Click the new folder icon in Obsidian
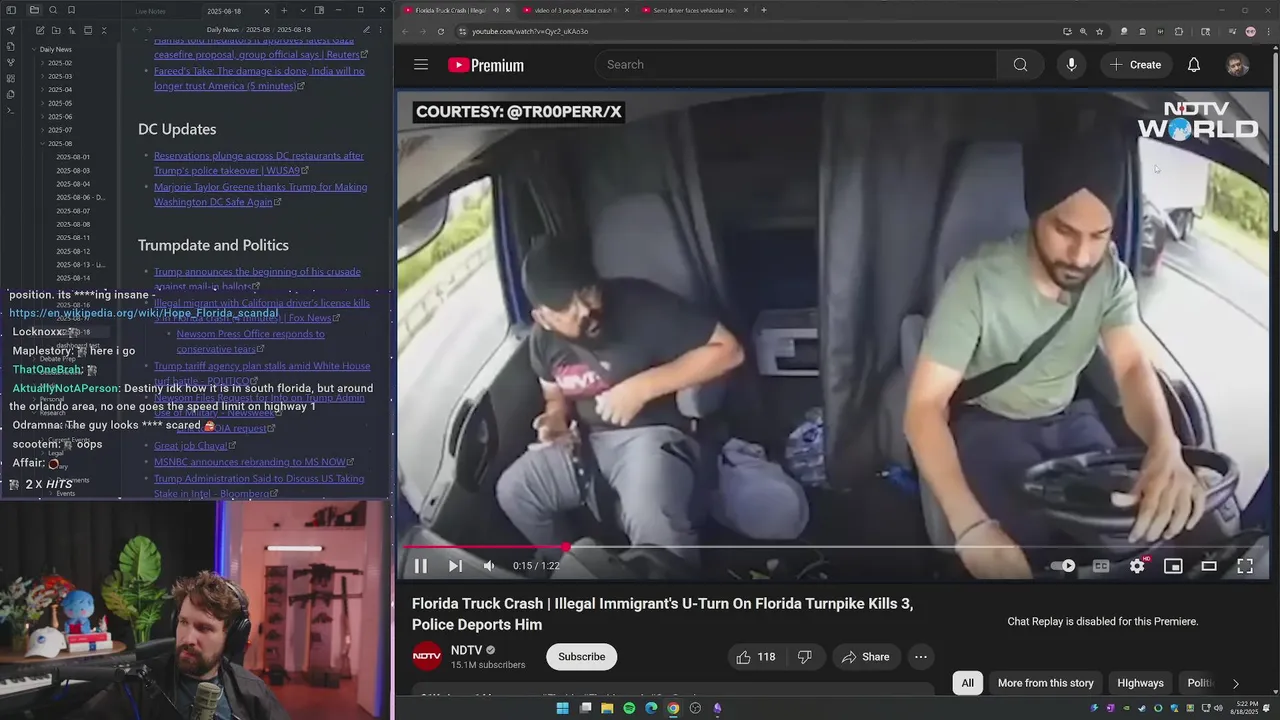The height and width of the screenshot is (720, 1280). click(x=56, y=30)
